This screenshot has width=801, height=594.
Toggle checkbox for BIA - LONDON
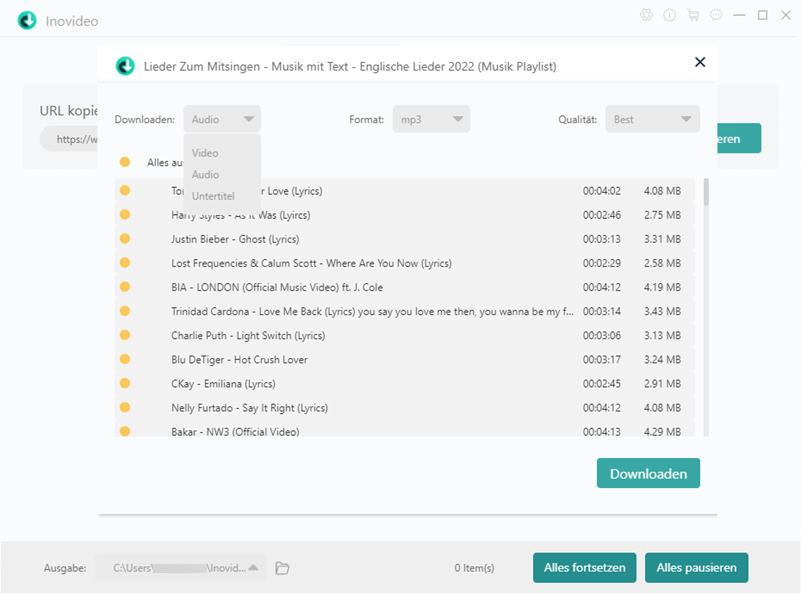(x=125, y=287)
